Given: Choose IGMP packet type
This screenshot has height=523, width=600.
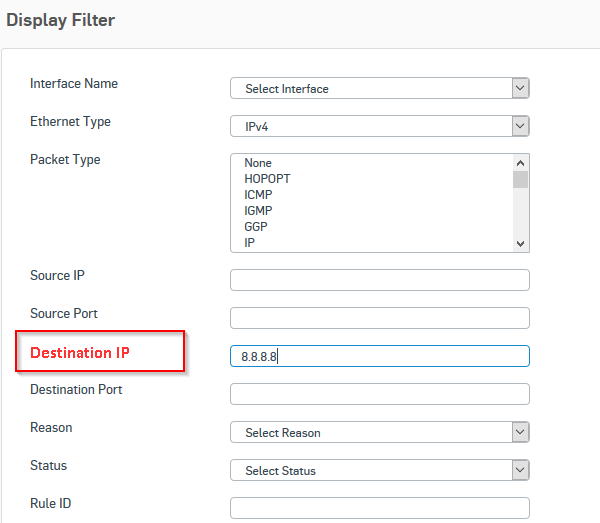Looking at the screenshot, I should [258, 211].
